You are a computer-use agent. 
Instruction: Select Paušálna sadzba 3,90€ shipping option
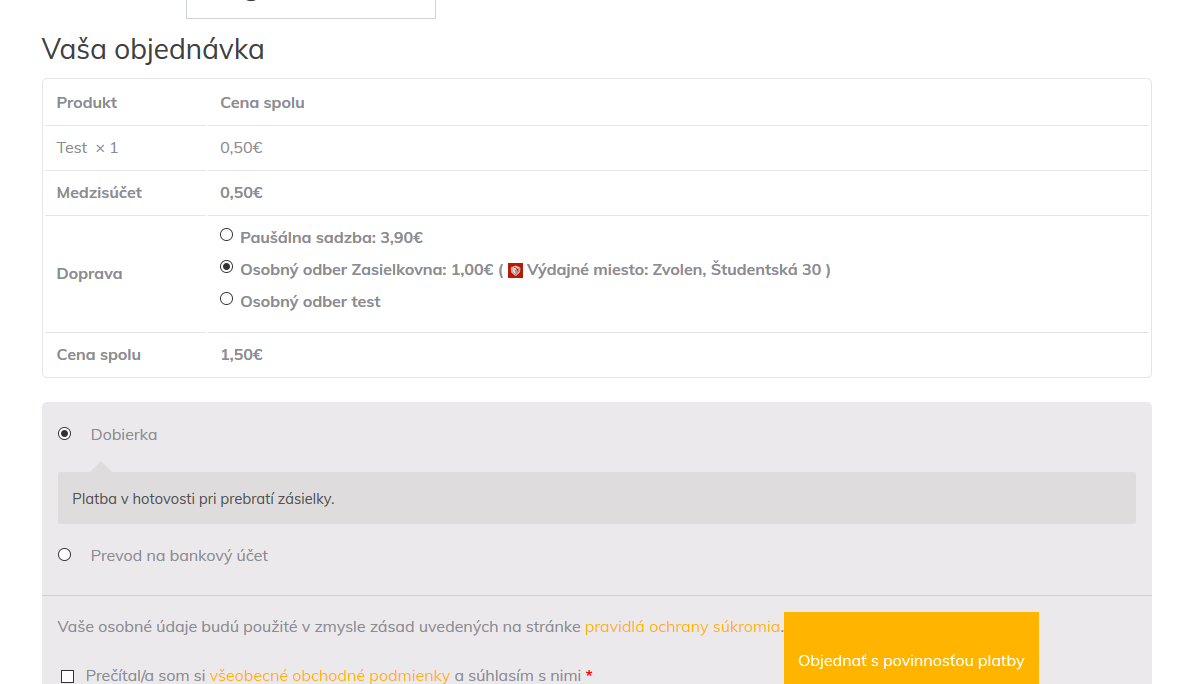[x=226, y=235]
